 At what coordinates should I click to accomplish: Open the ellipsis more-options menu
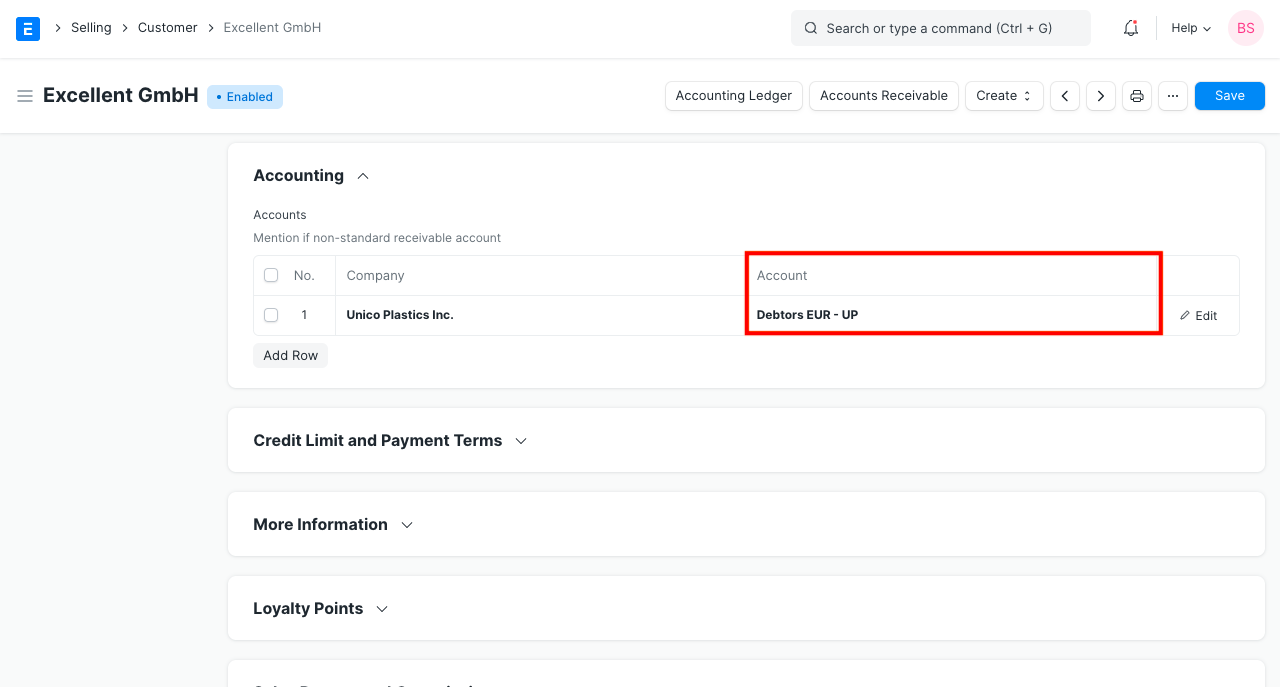pos(1172,95)
